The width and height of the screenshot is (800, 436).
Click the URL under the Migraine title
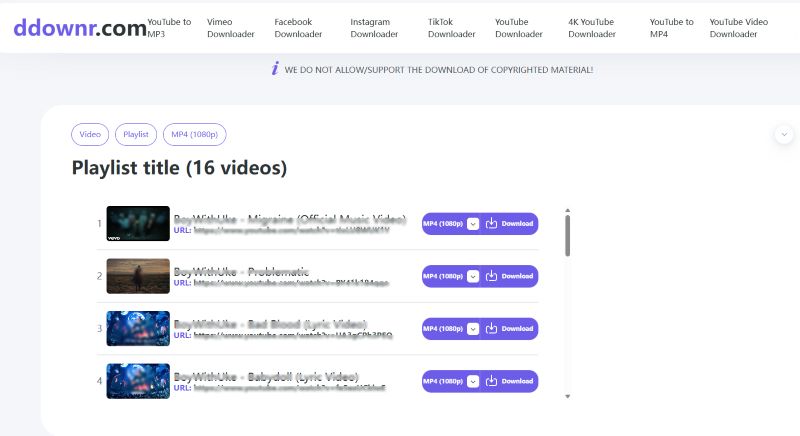(291, 230)
